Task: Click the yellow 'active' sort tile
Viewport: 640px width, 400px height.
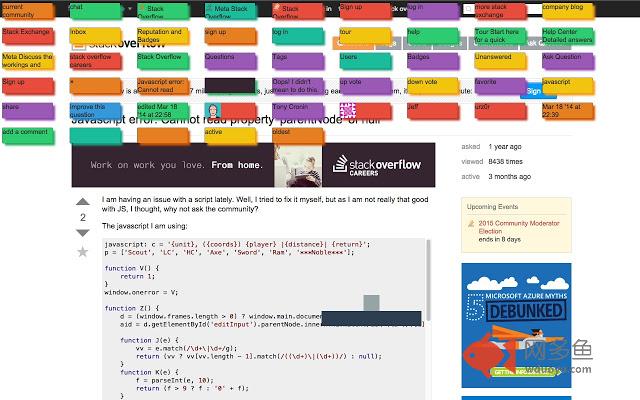Action: (x=231, y=136)
